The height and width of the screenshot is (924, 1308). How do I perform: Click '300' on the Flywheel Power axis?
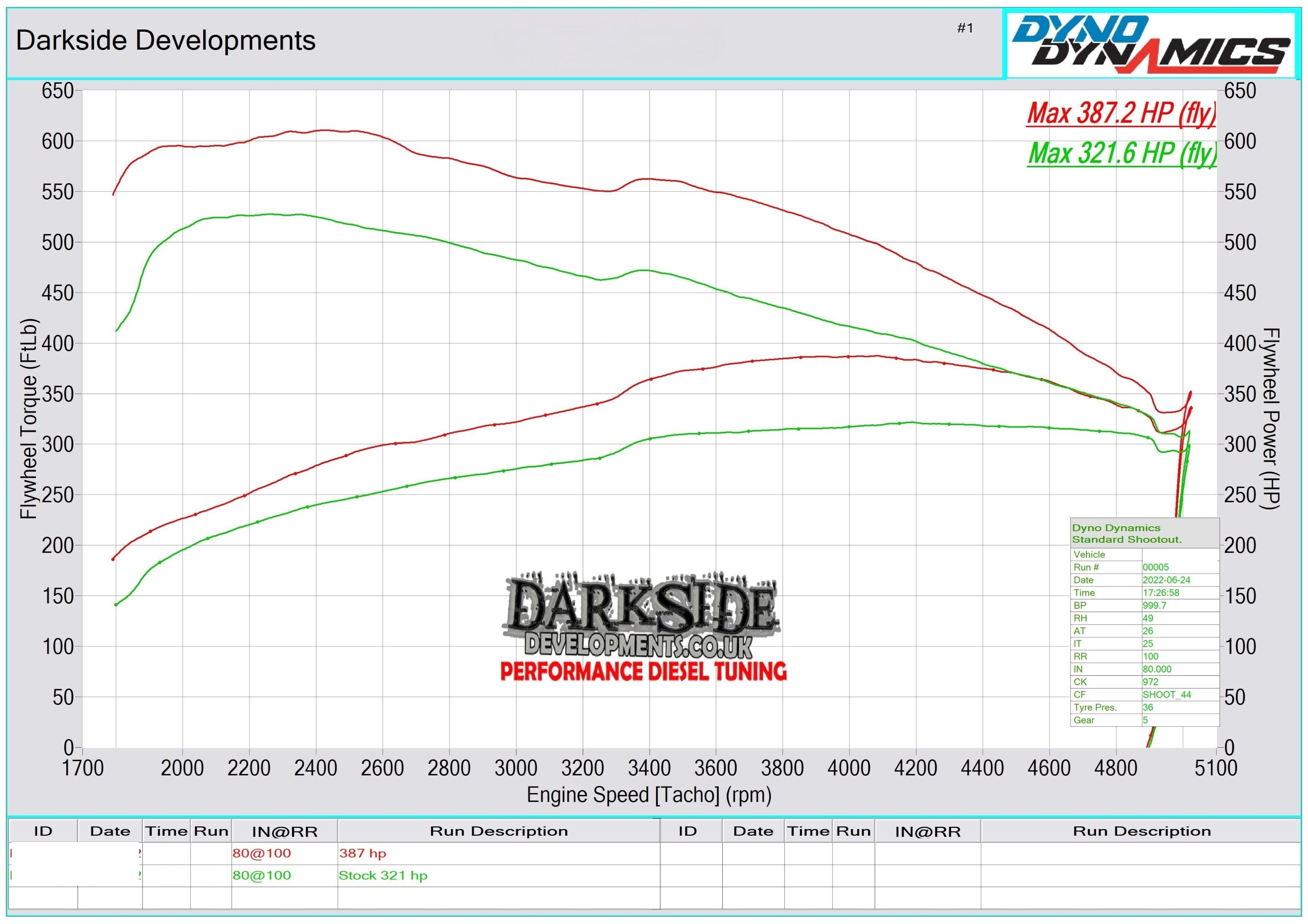[x=1240, y=444]
